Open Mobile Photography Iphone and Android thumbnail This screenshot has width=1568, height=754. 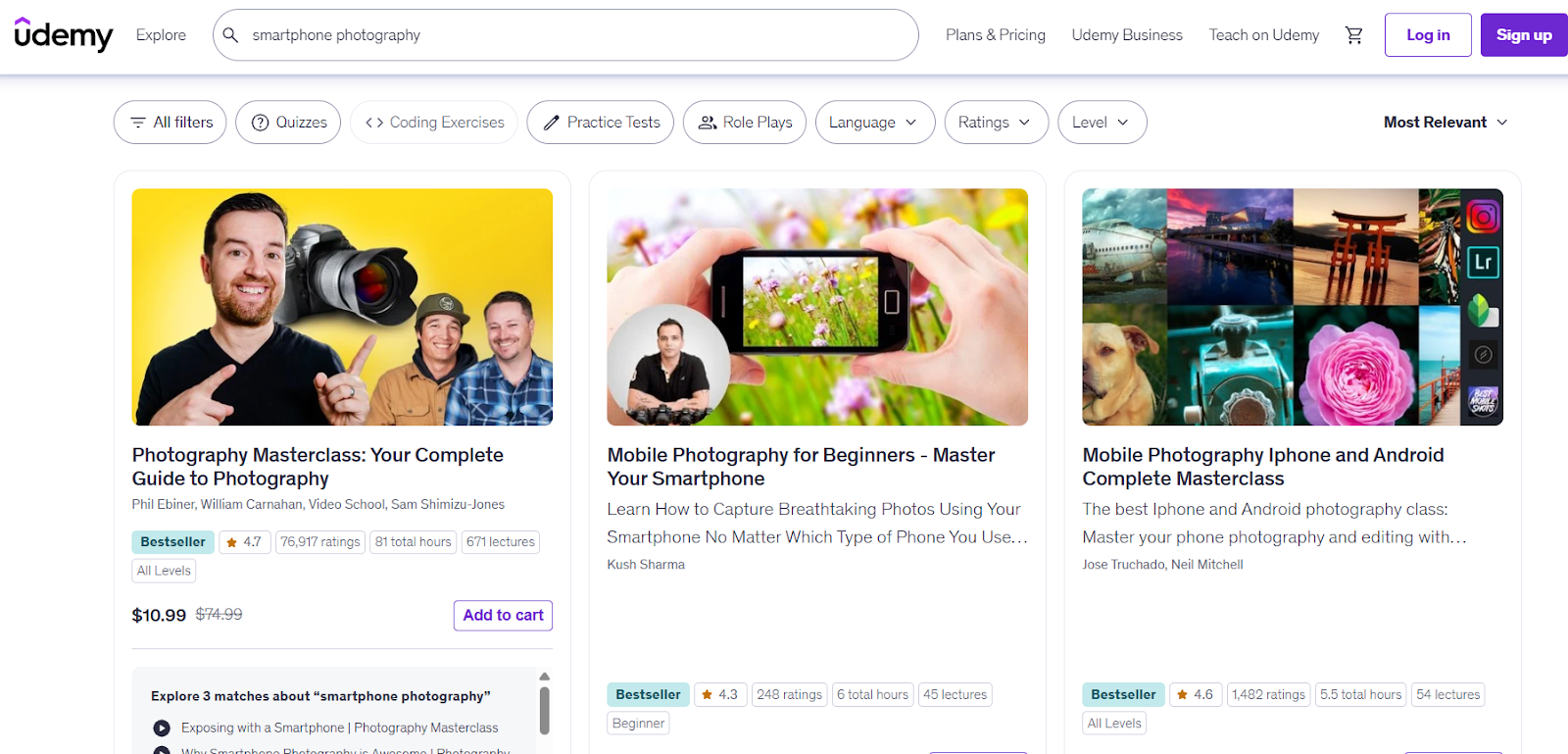pos(1293,307)
